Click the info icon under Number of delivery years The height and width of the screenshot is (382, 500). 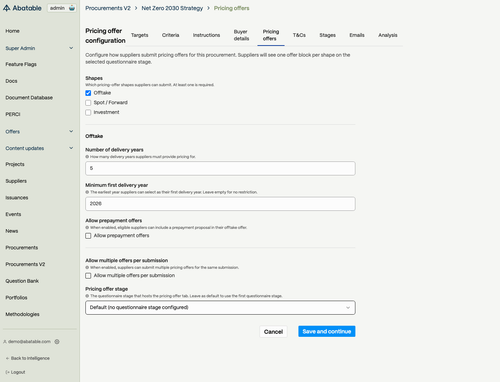[x=87, y=157]
